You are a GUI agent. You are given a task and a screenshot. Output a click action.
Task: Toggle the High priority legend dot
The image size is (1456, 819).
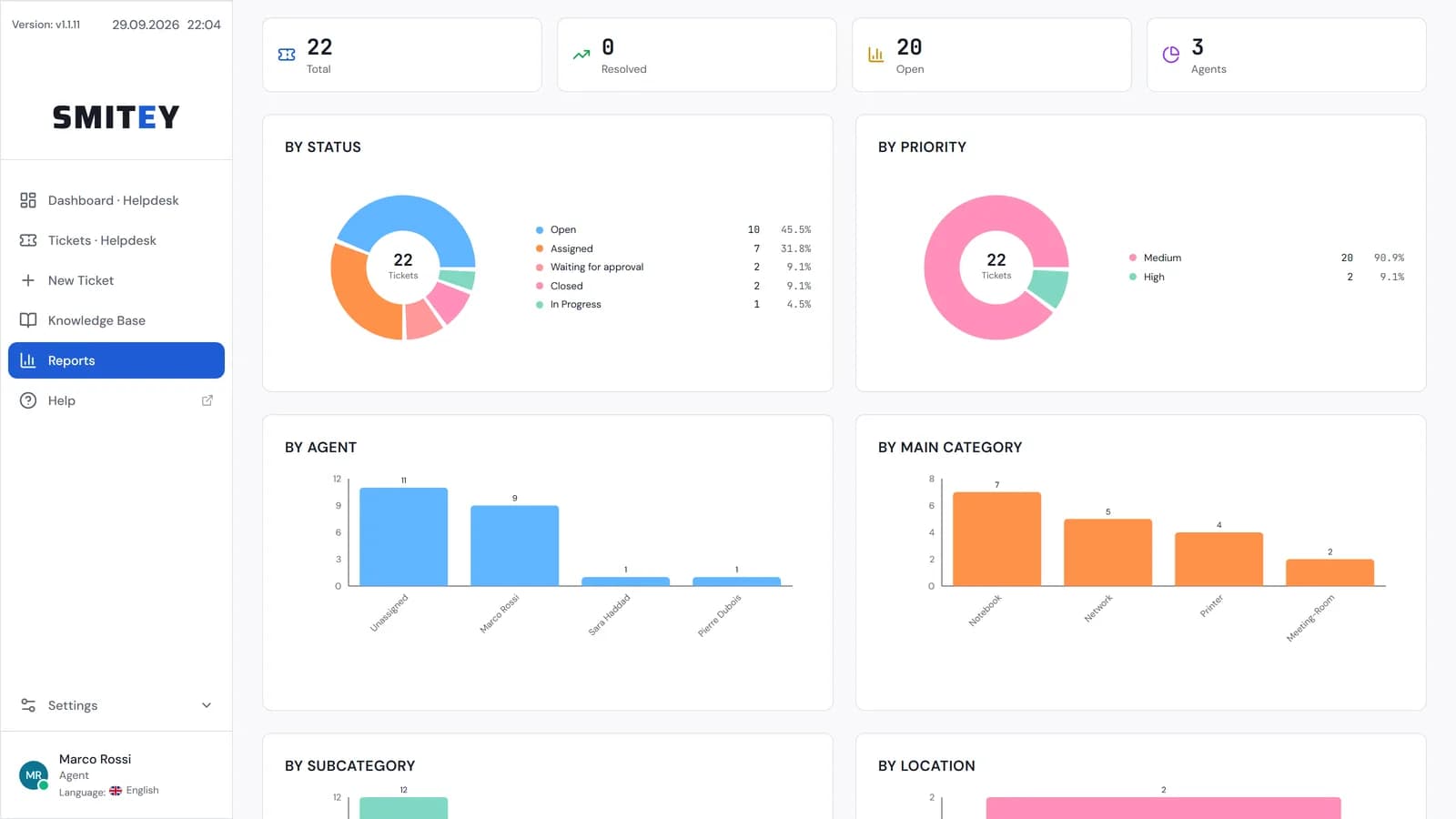point(1133,277)
